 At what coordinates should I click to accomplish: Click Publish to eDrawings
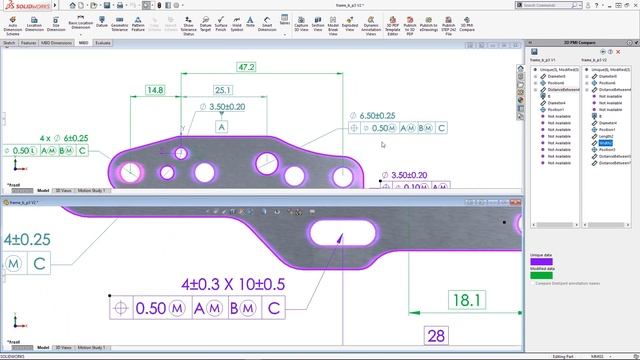tap(429, 24)
